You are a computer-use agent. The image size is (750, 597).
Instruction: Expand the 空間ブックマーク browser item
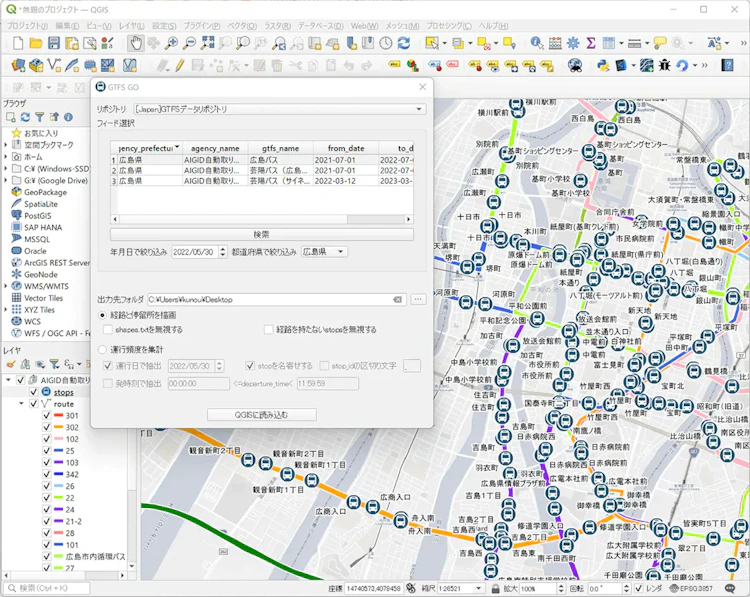(x=6, y=145)
